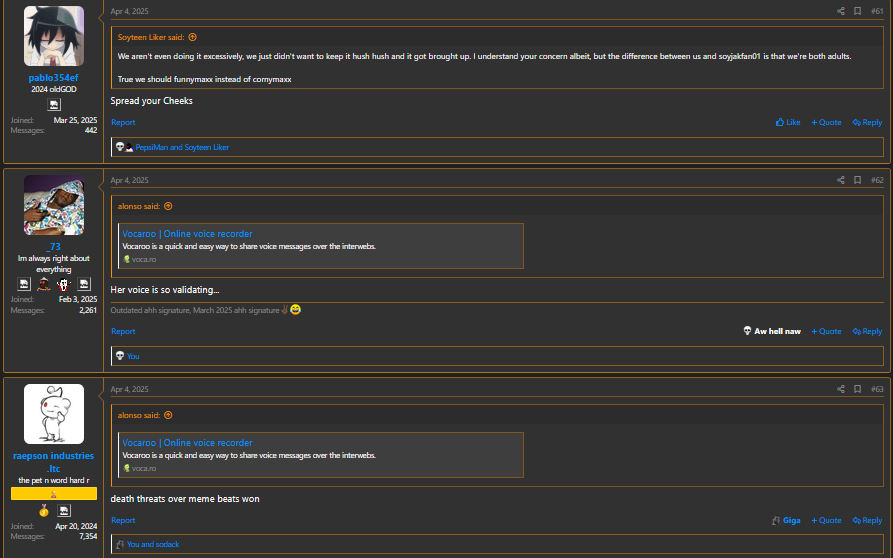Open raepson industries .ltc username link
The width and height of the screenshot is (893, 558).
tap(54, 462)
